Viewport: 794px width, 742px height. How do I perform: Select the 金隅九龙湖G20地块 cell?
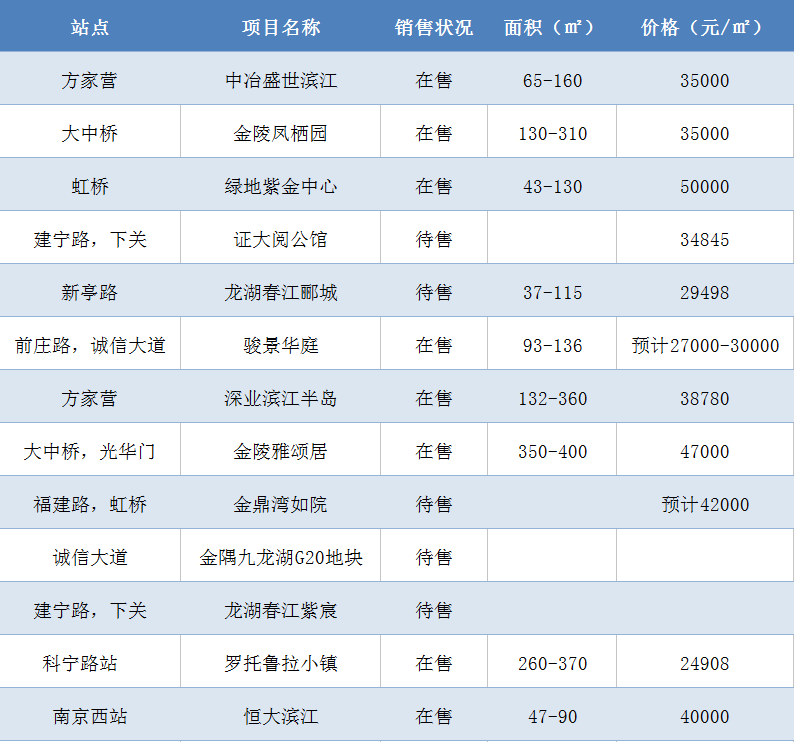click(x=281, y=557)
